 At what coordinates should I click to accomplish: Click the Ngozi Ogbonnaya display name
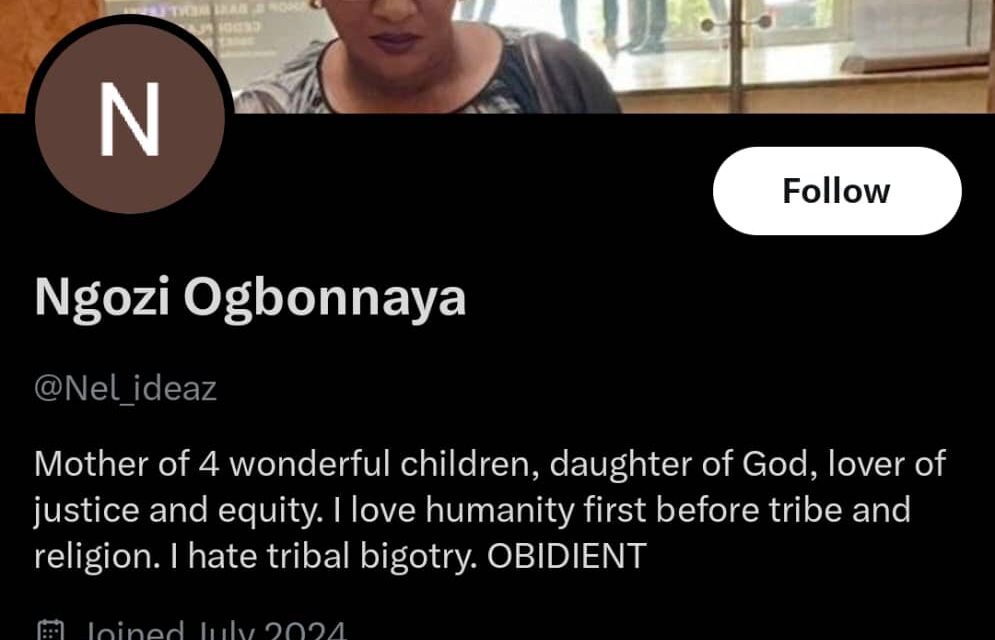tap(250, 297)
